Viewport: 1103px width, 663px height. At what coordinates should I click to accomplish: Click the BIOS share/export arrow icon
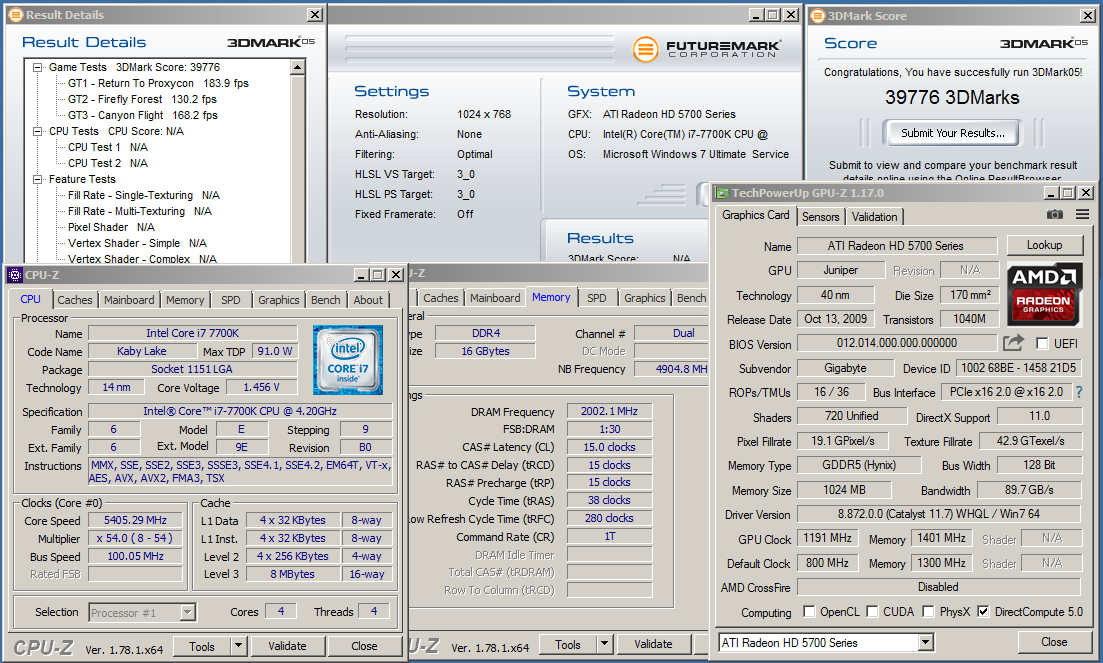1014,343
